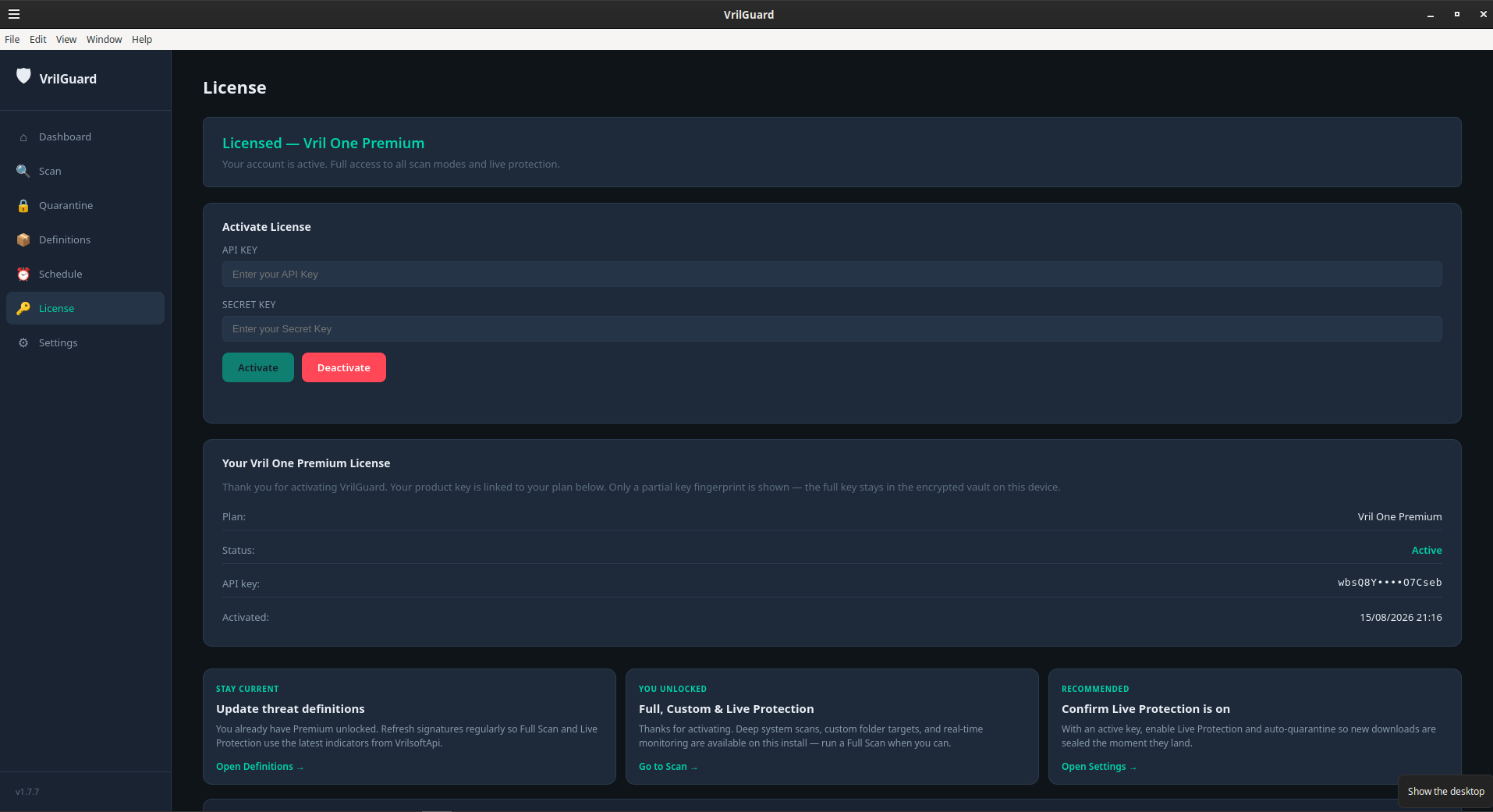
Task: Click the Activate License section heading
Action: (266, 227)
